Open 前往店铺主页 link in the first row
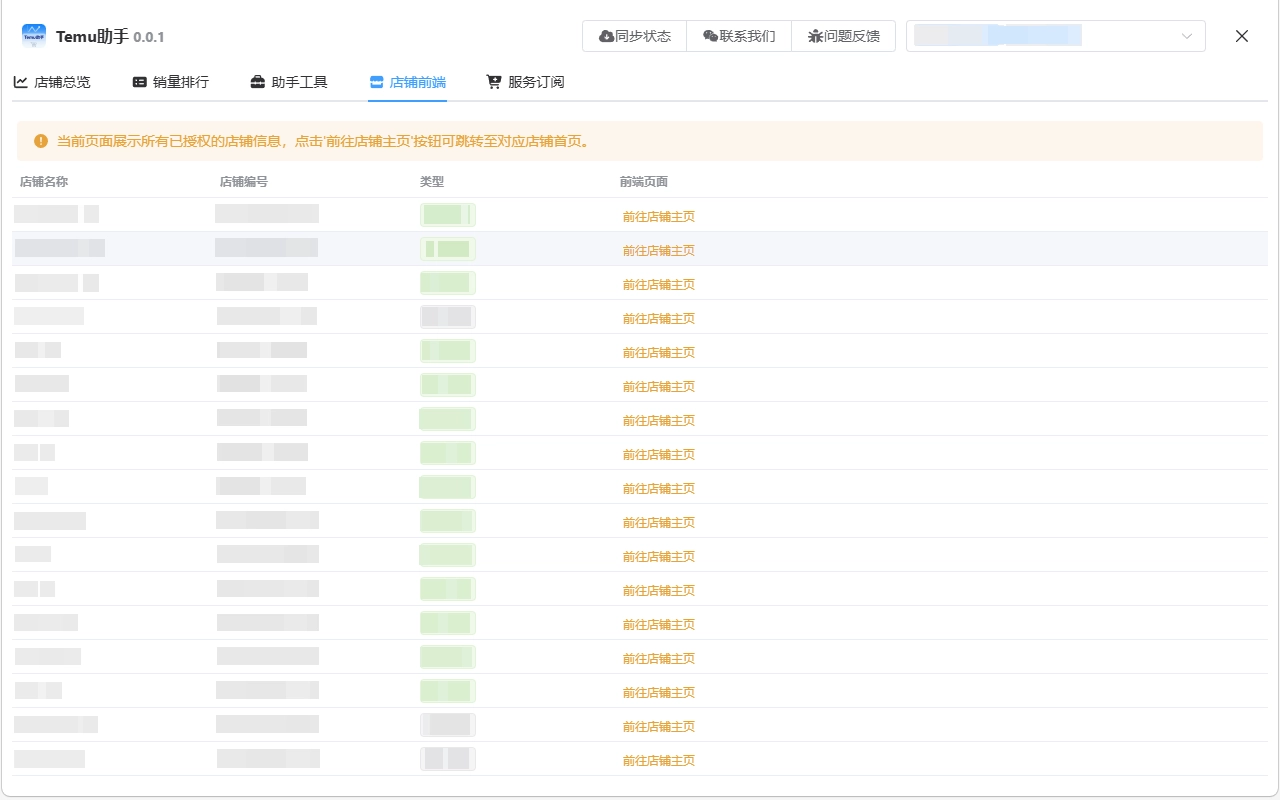1280x800 pixels. pos(658,216)
